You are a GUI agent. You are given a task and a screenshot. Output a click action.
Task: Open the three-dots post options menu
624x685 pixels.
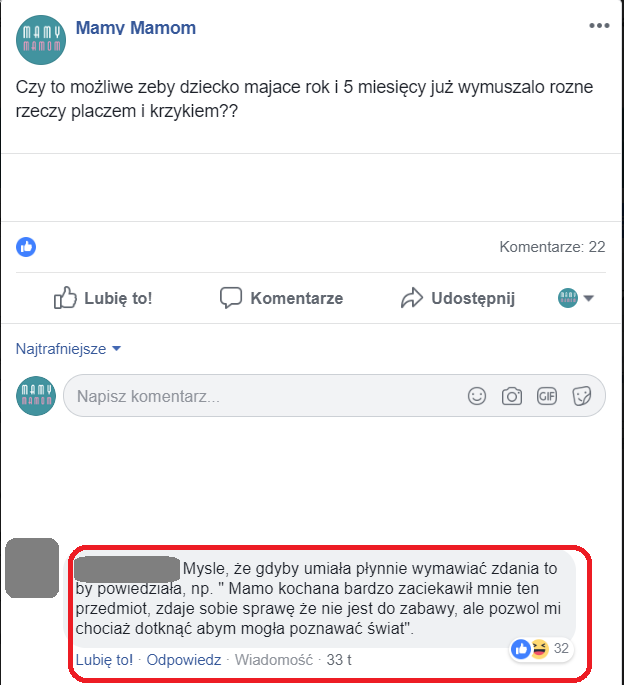click(x=599, y=26)
